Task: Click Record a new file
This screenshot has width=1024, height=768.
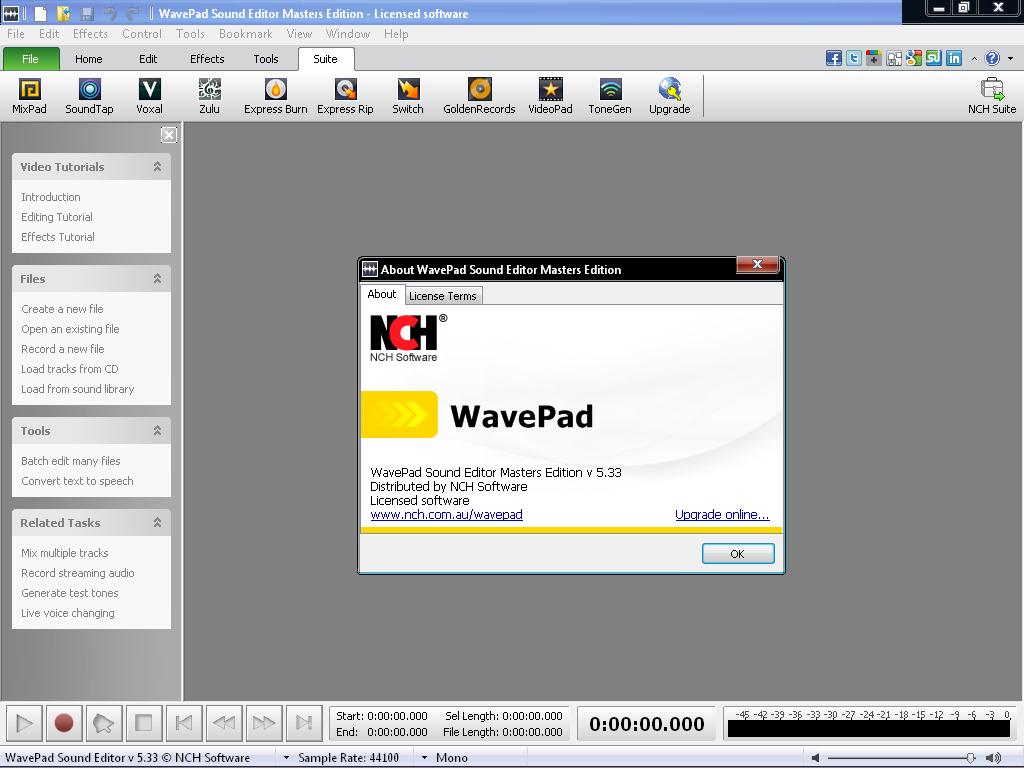Action: click(x=63, y=349)
